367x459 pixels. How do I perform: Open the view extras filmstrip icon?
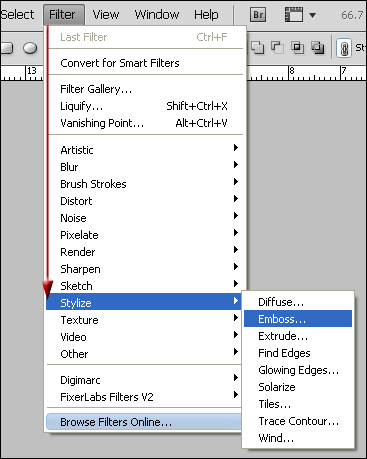click(294, 15)
